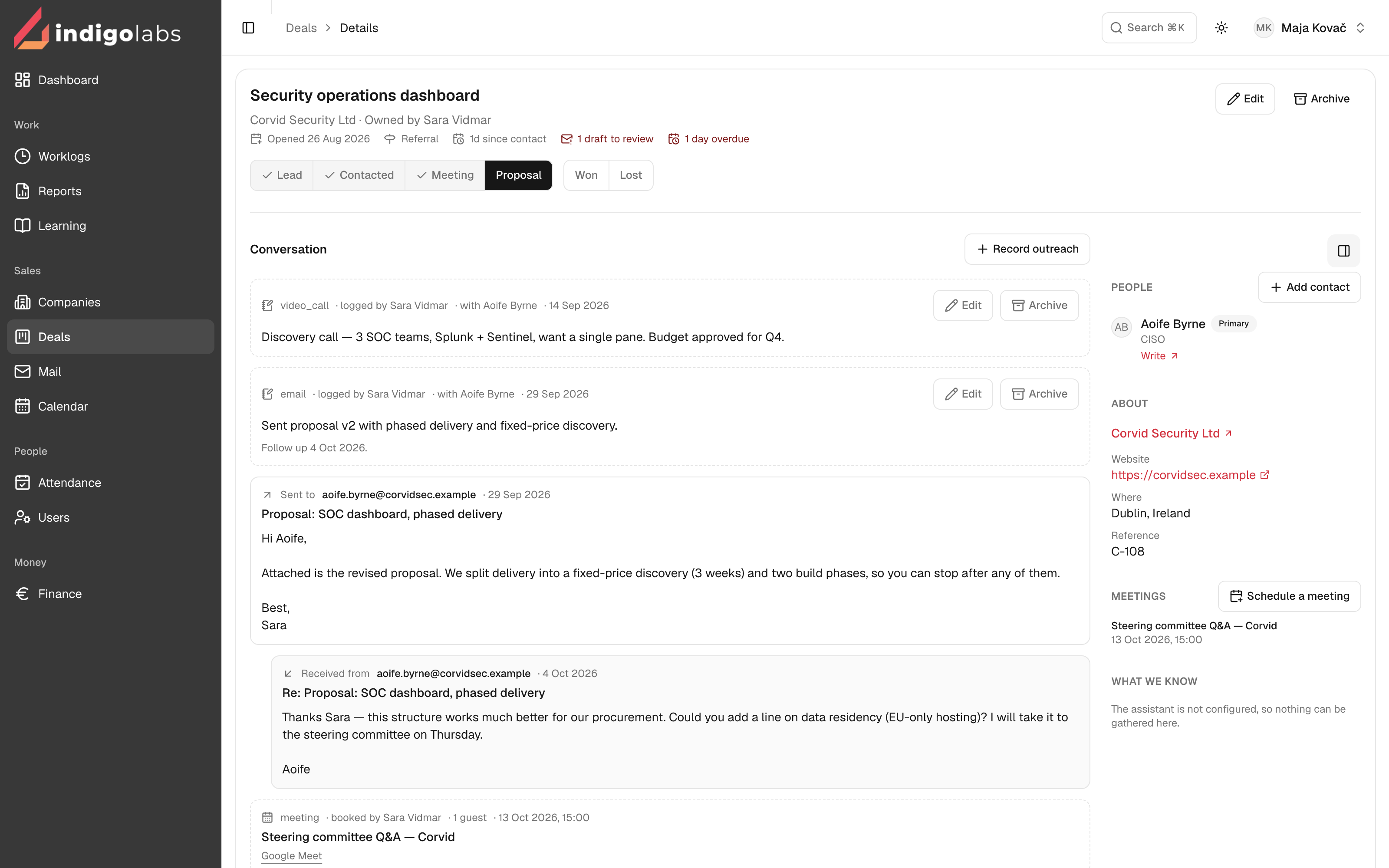Open Companies in the Sales group

point(110,302)
